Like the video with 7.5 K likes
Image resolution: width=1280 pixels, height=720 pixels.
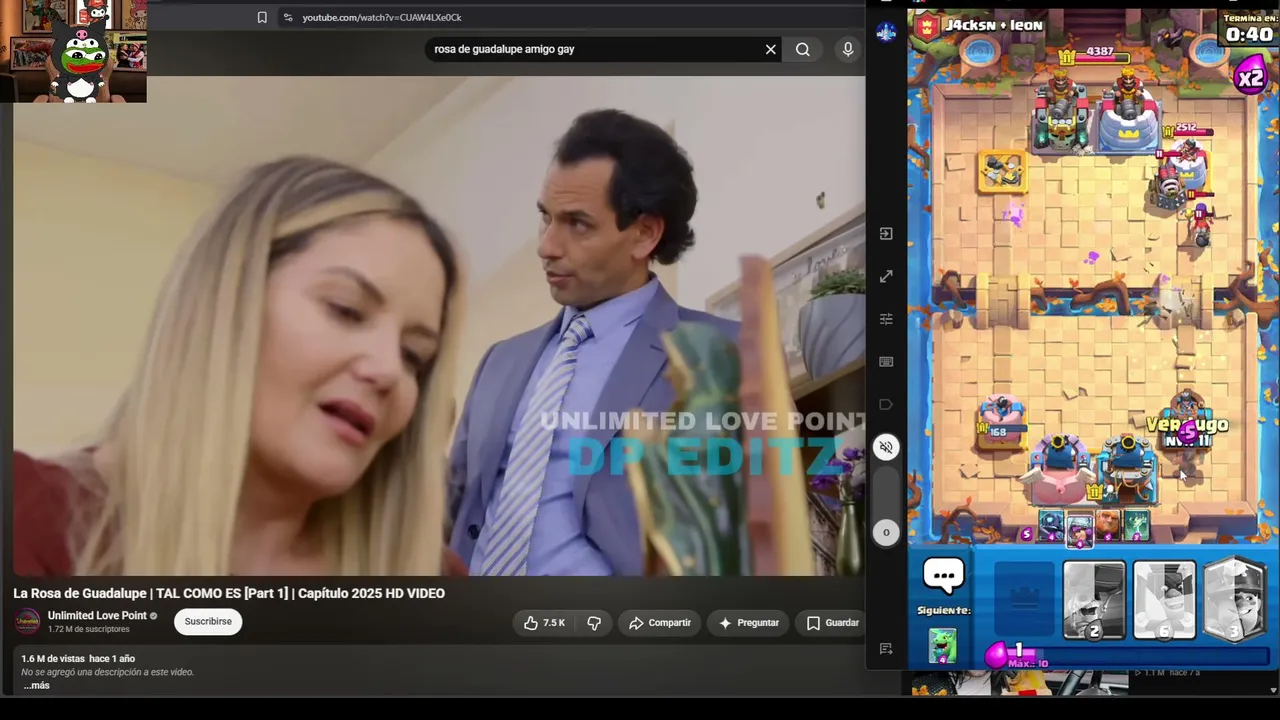pos(544,623)
